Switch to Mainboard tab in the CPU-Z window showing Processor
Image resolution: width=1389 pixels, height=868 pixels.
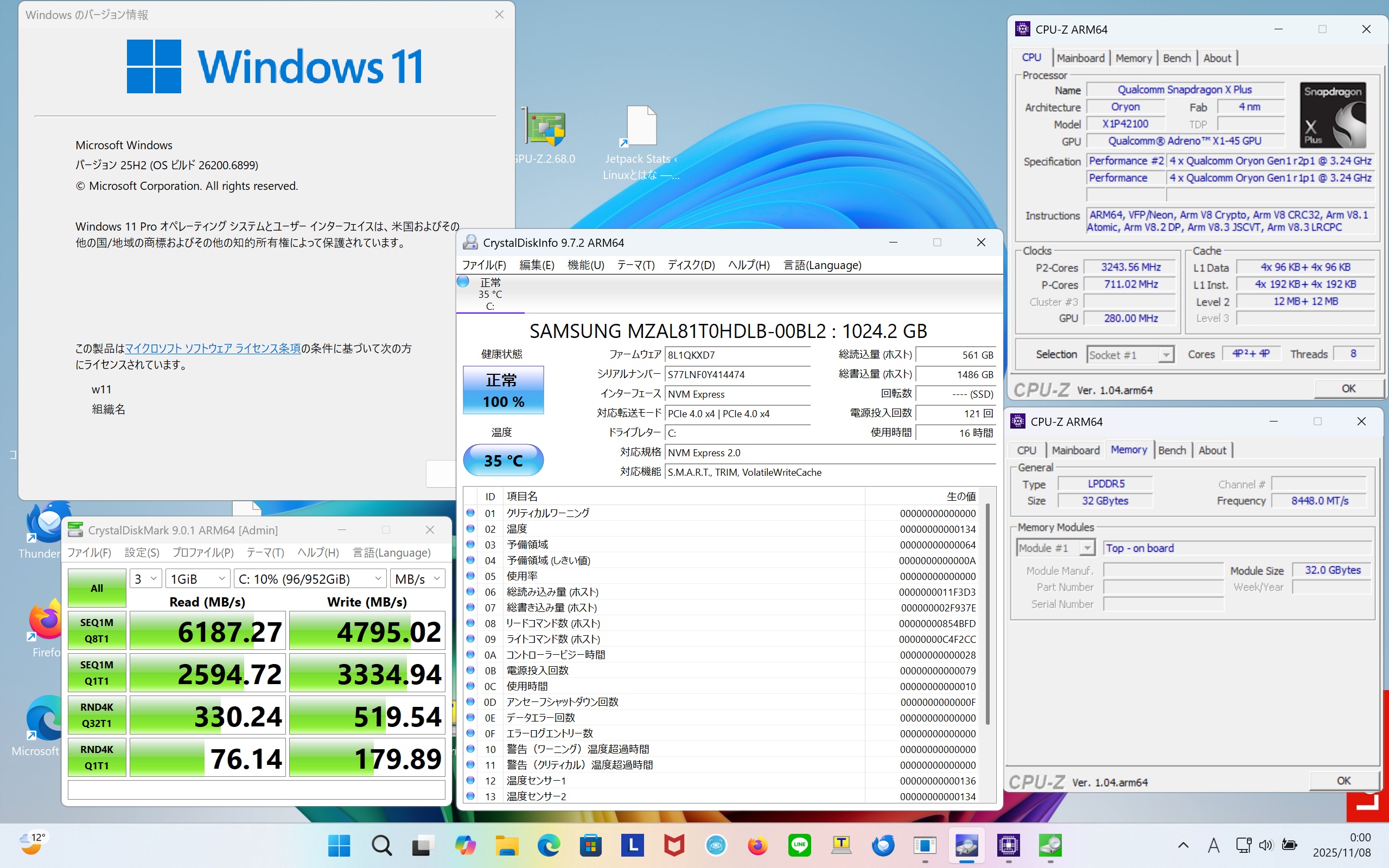pos(1080,58)
